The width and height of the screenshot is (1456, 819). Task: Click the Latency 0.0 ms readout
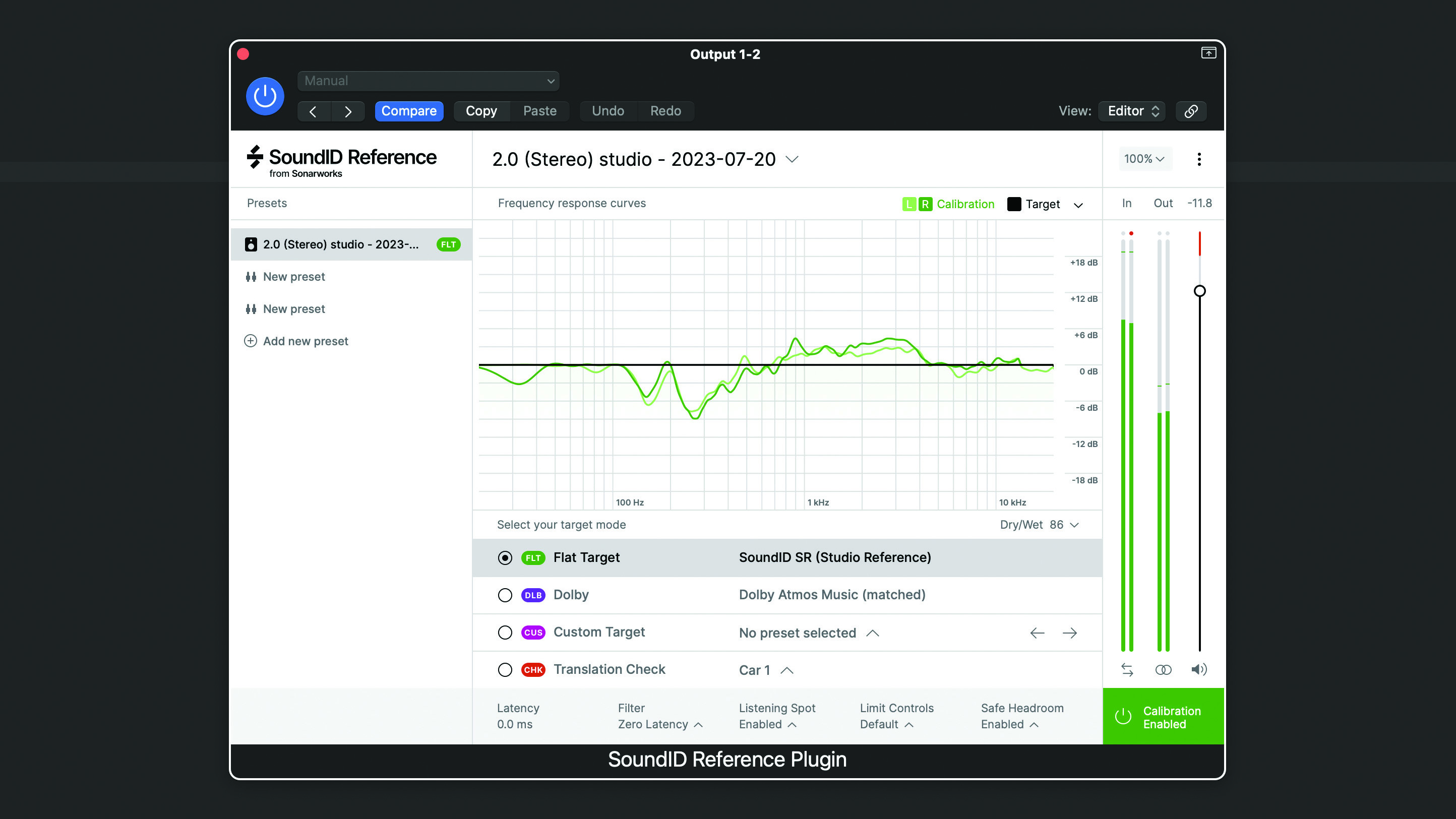(x=518, y=716)
